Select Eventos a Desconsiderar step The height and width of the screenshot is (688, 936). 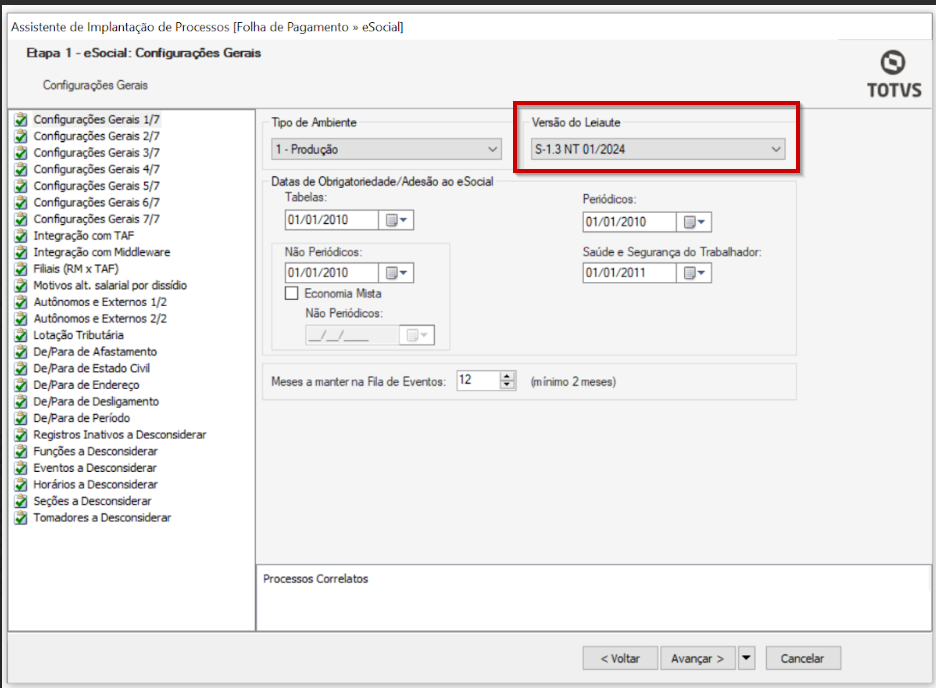point(95,468)
